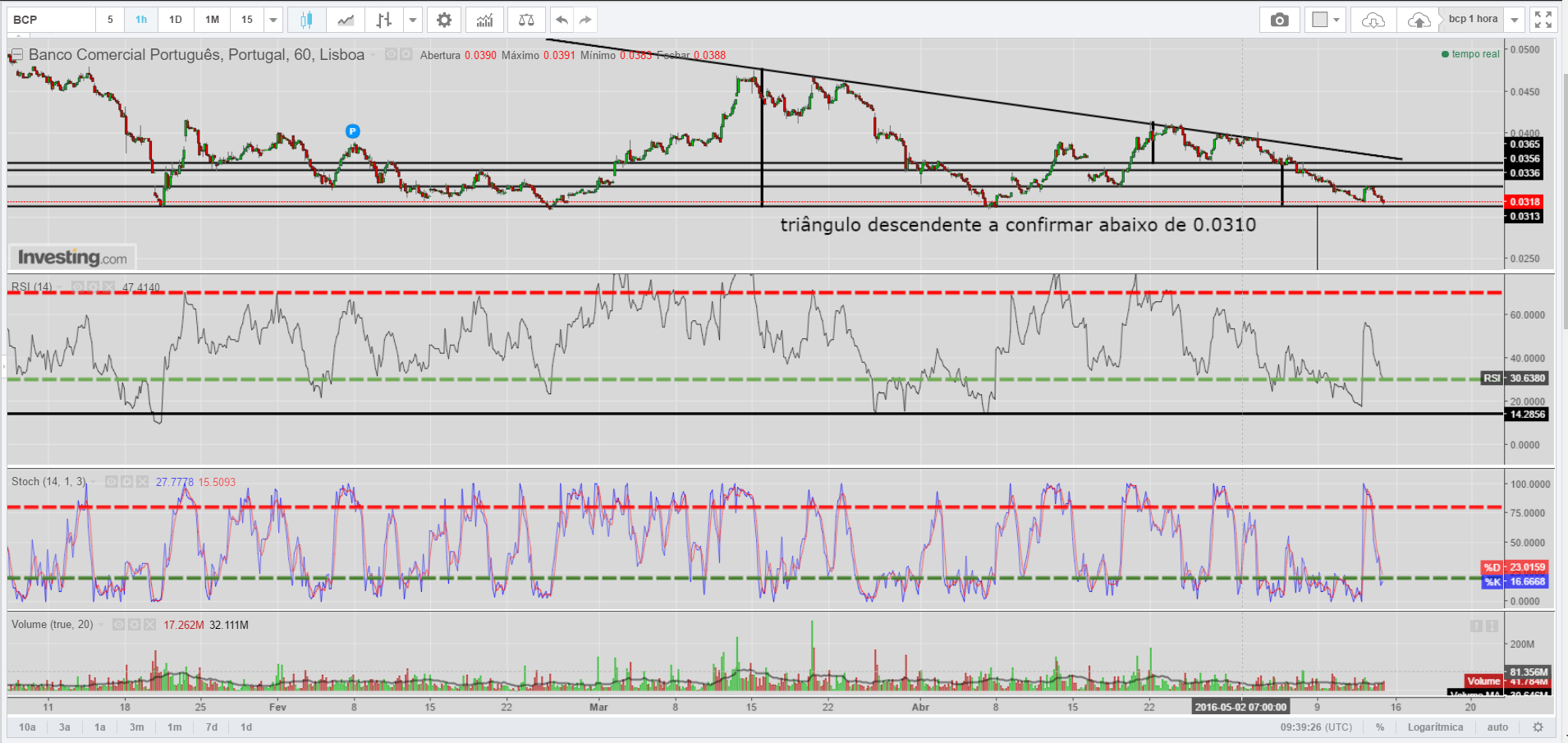
Task: Toggle fullscreen mode with the arrows icon
Action: pos(1543,20)
